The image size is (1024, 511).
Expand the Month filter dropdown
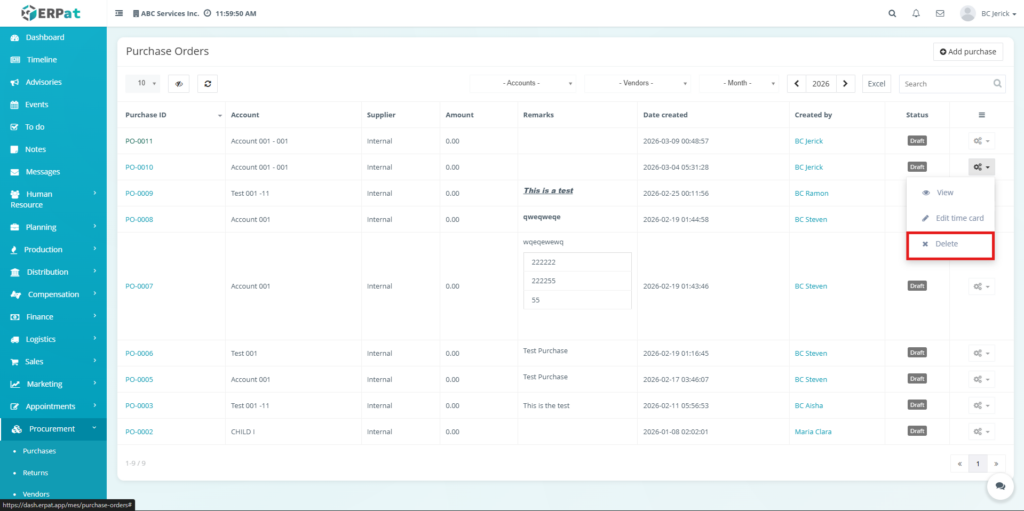coord(740,84)
